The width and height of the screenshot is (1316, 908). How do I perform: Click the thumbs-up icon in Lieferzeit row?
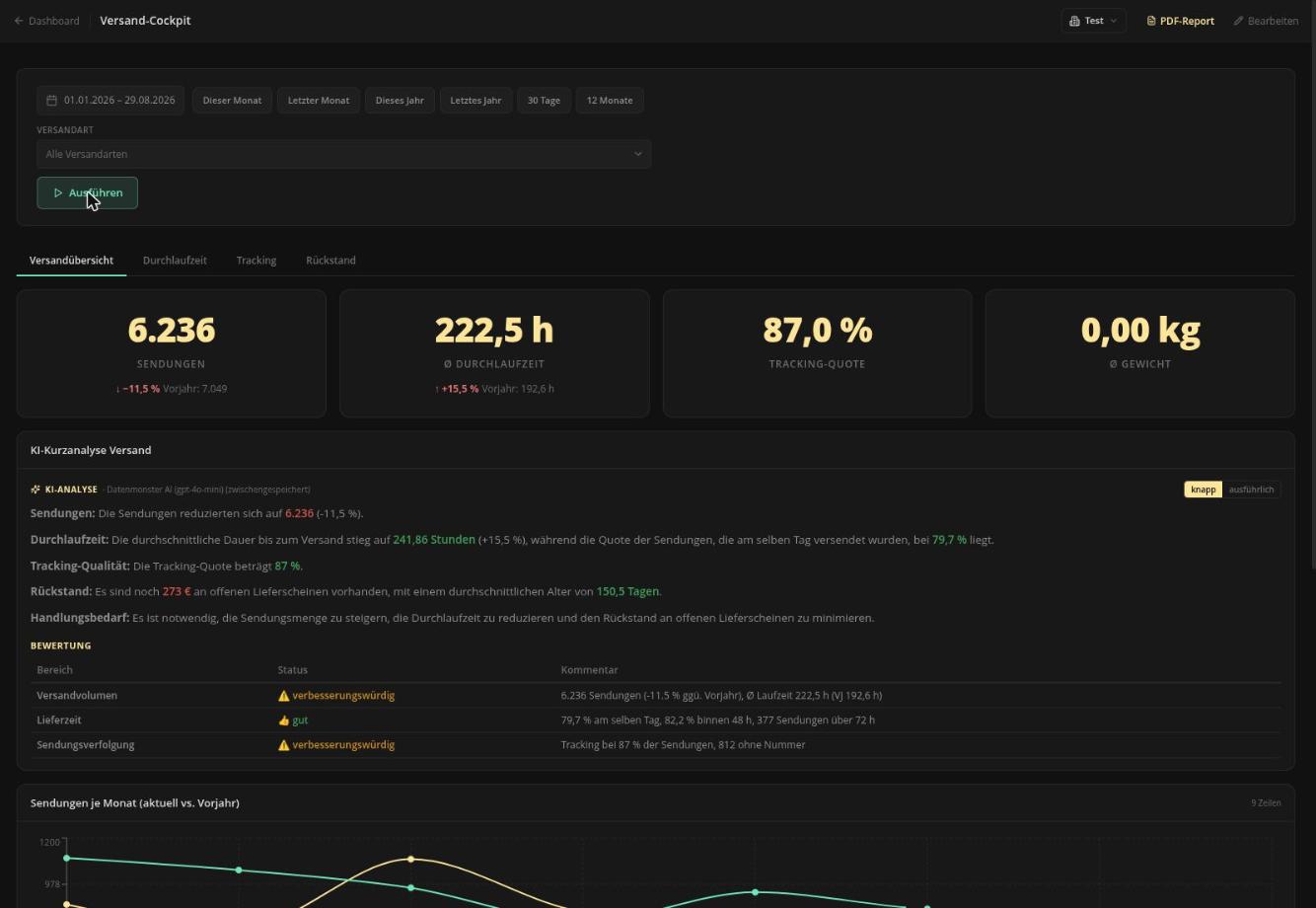(284, 720)
